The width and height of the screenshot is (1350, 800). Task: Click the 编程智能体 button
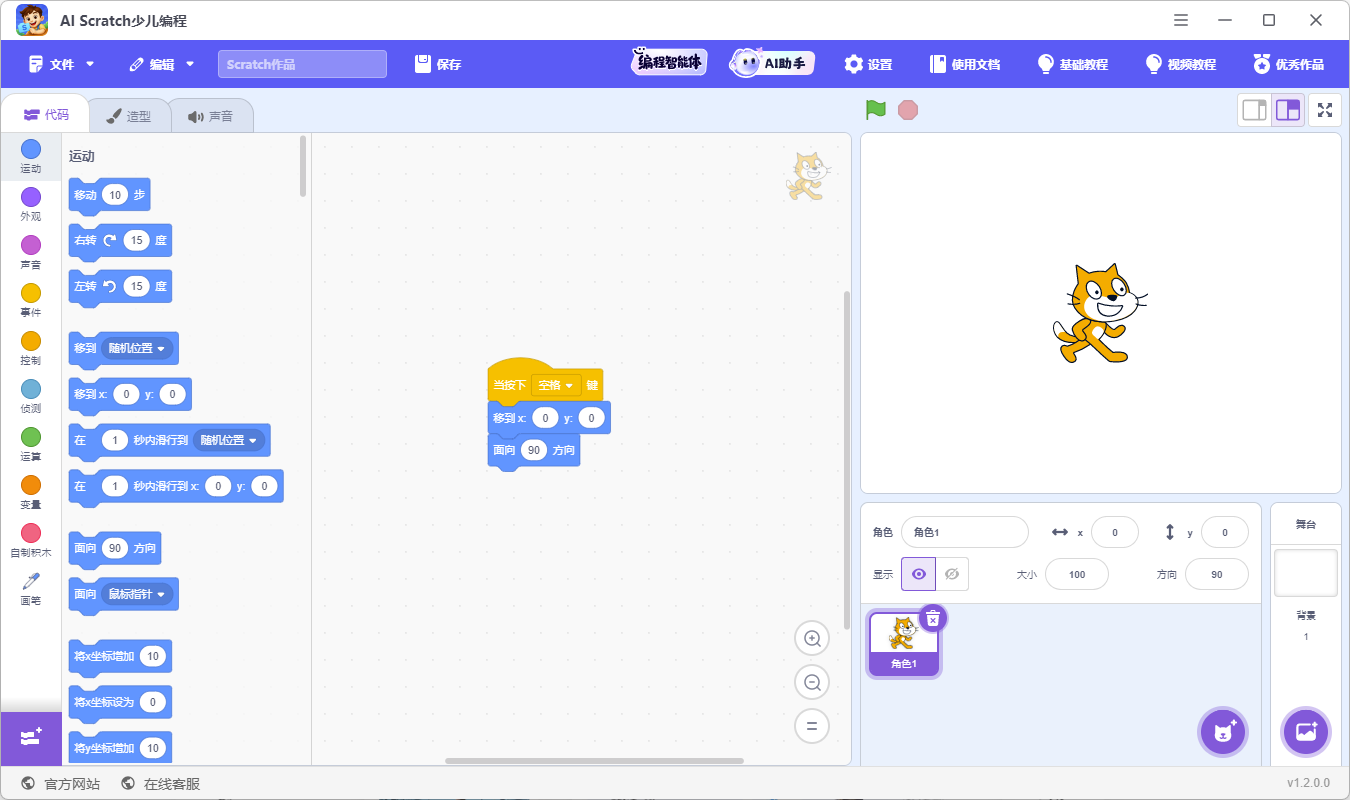669,63
